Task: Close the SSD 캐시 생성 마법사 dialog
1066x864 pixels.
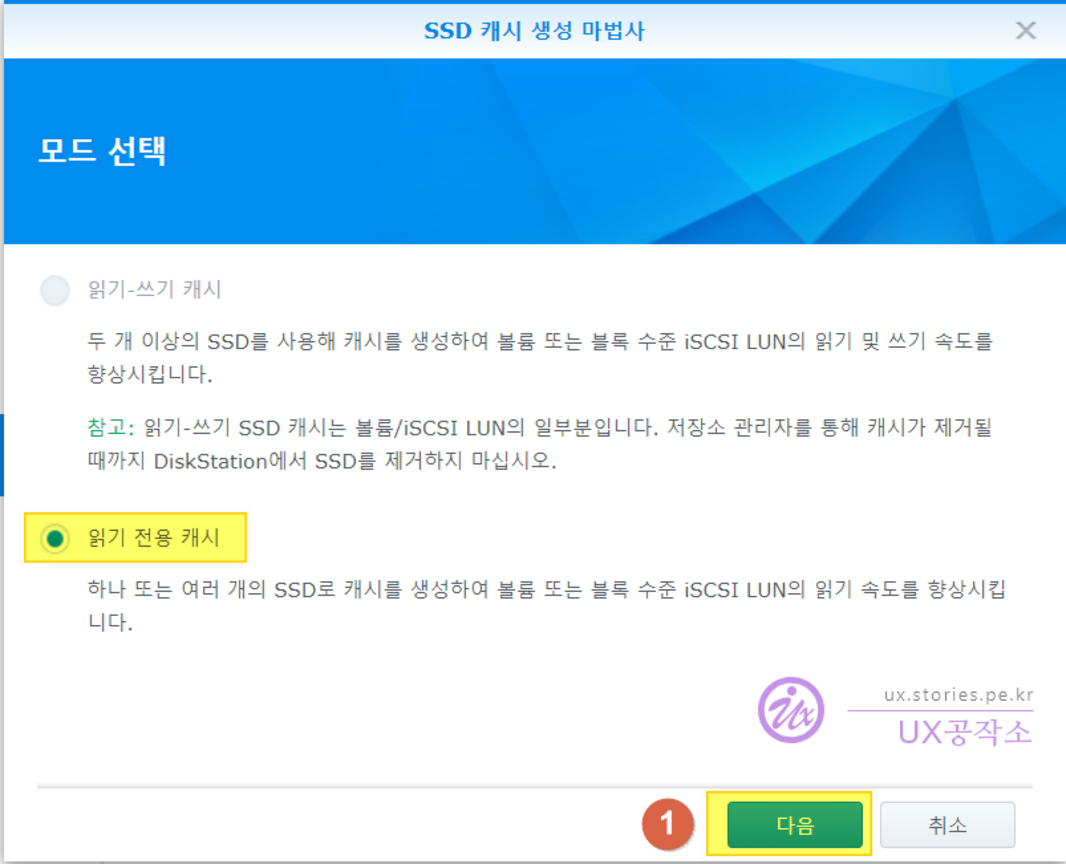Action: (x=1025, y=30)
